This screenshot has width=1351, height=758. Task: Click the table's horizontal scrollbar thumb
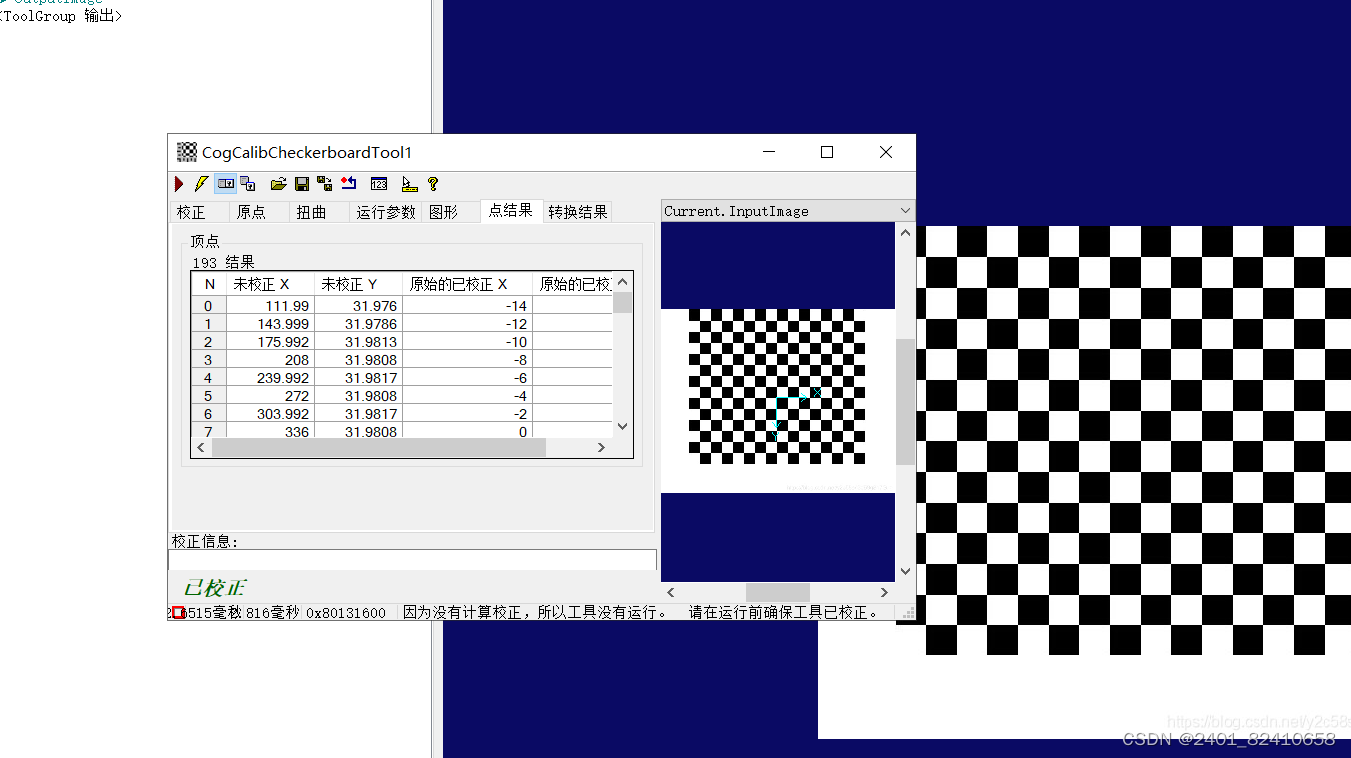(x=379, y=447)
